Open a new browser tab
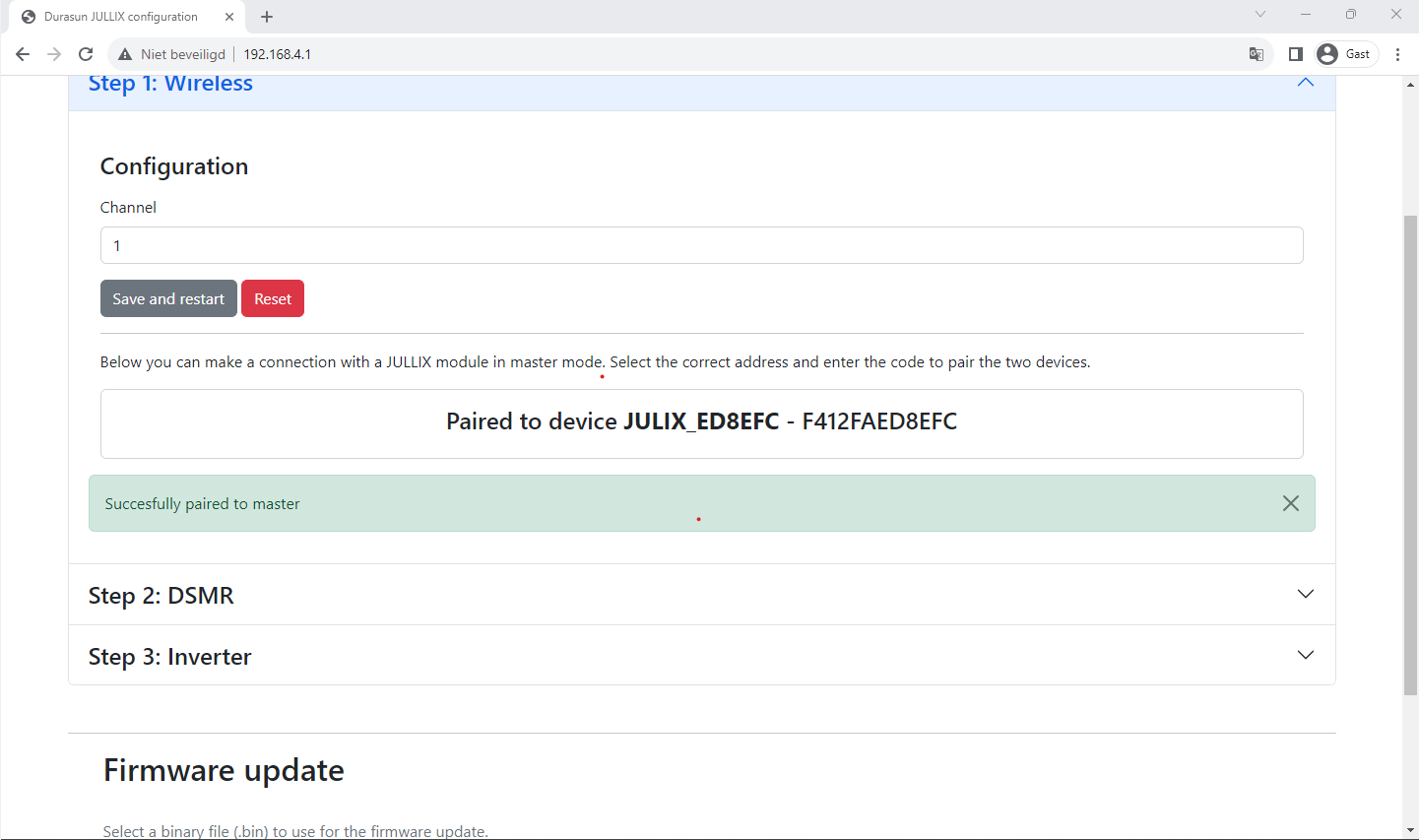The width and height of the screenshot is (1419, 840). pos(267,17)
